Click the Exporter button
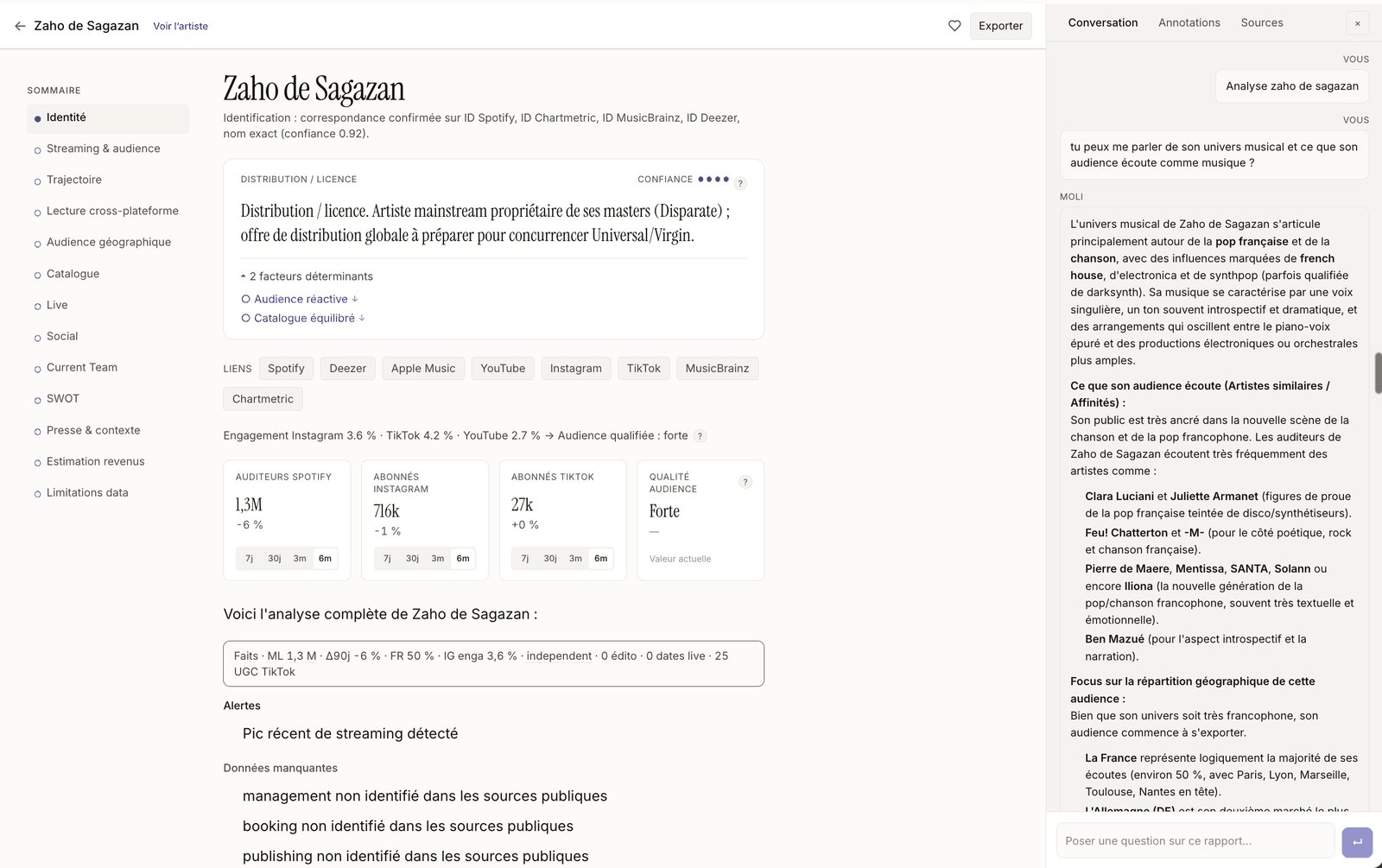Image resolution: width=1382 pixels, height=868 pixels. tap(1000, 26)
